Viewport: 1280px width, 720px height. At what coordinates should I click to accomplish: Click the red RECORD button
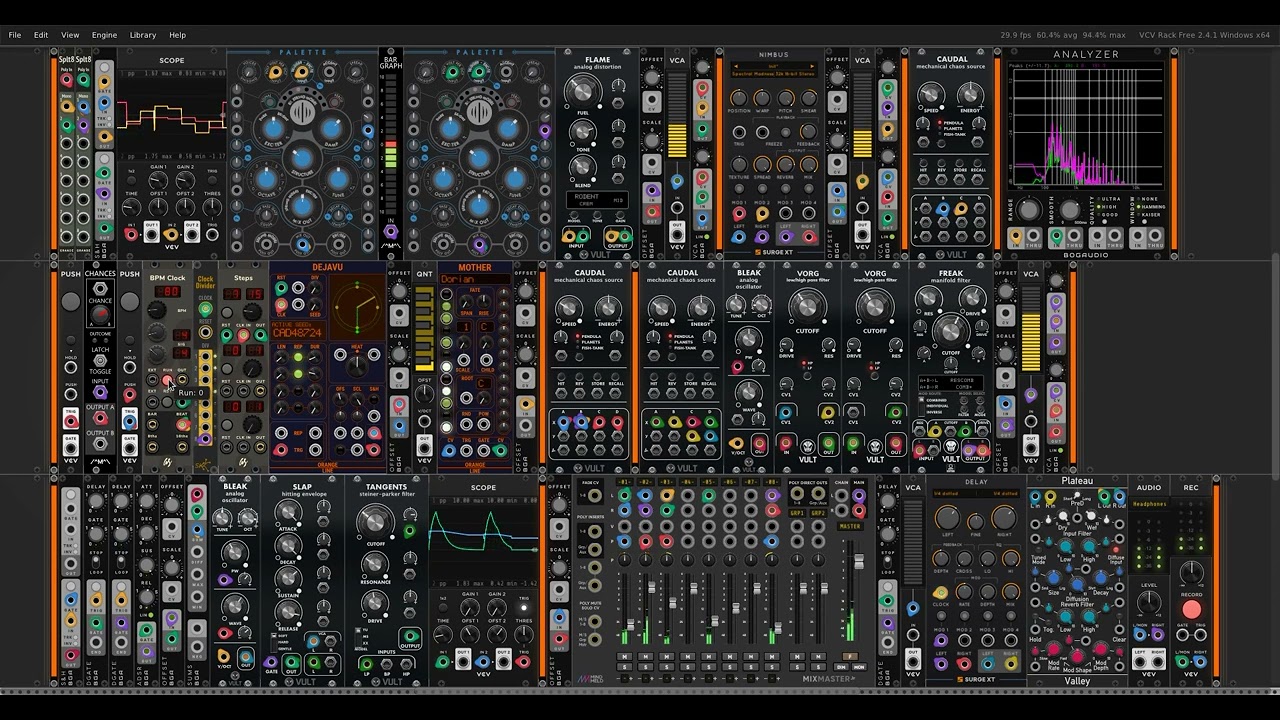[x=1191, y=609]
